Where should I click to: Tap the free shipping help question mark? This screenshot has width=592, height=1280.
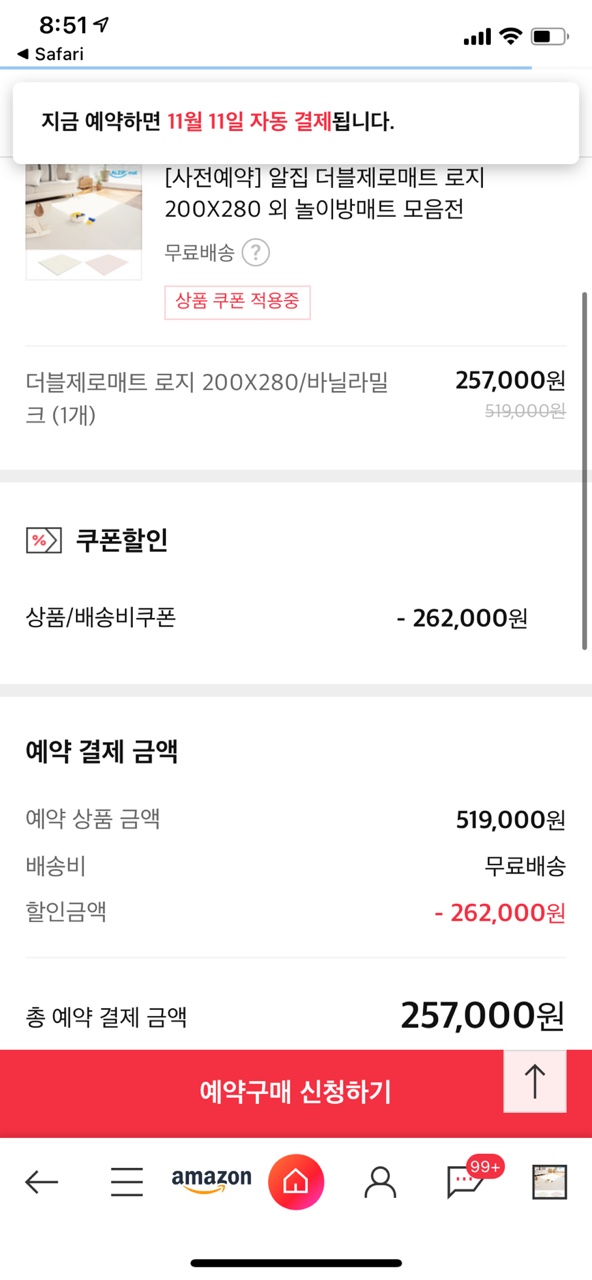coord(256,252)
